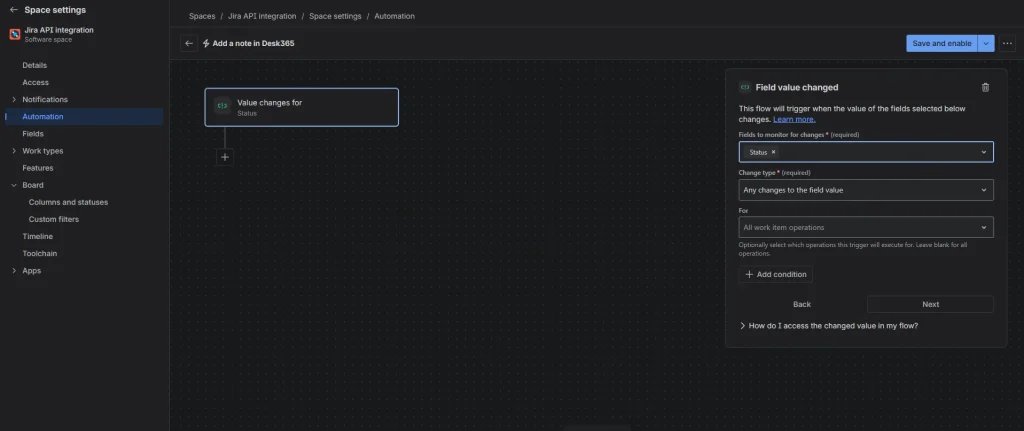Open the Fields to monitor dropdown arrow
The width and height of the screenshot is (1024, 431).
pyautogui.click(x=984, y=152)
